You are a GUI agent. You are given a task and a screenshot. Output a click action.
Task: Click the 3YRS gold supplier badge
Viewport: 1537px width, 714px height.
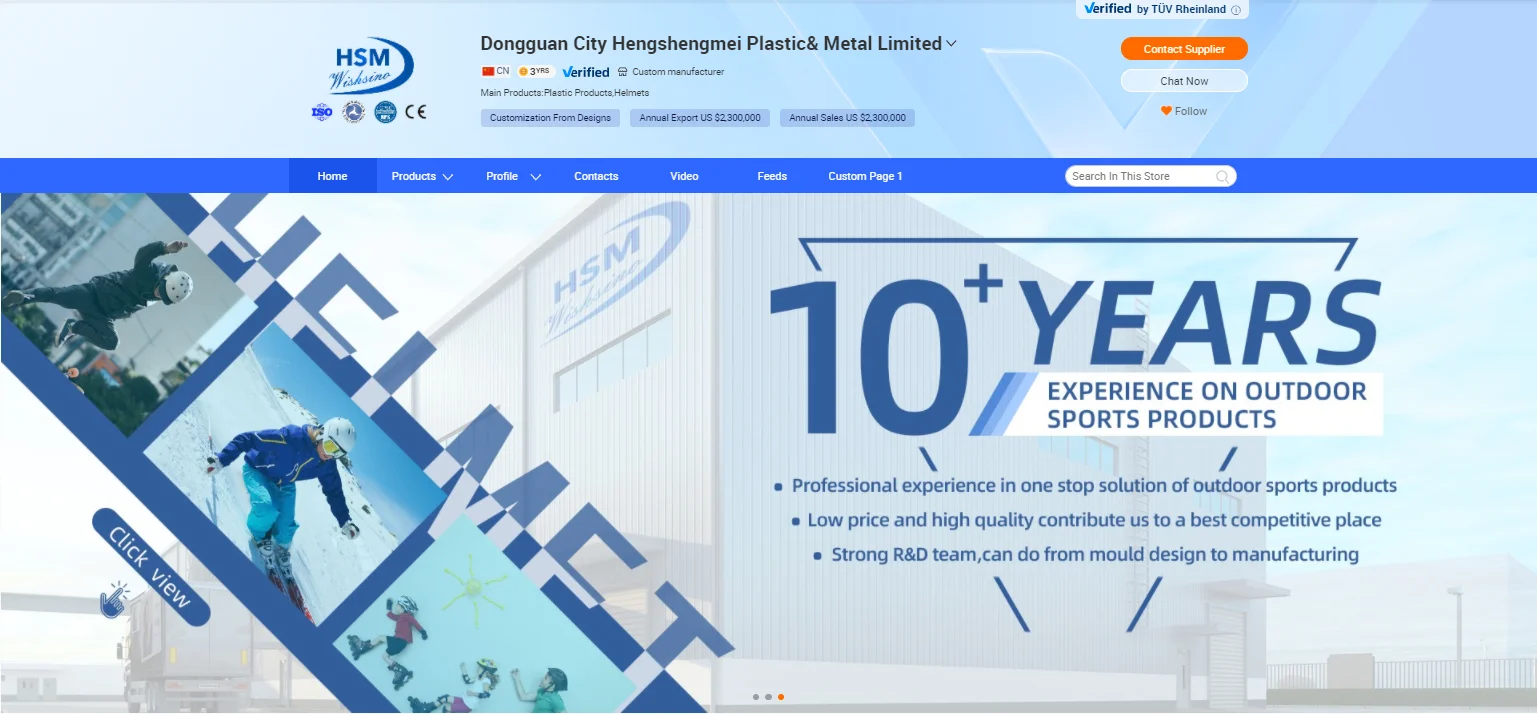tap(536, 72)
